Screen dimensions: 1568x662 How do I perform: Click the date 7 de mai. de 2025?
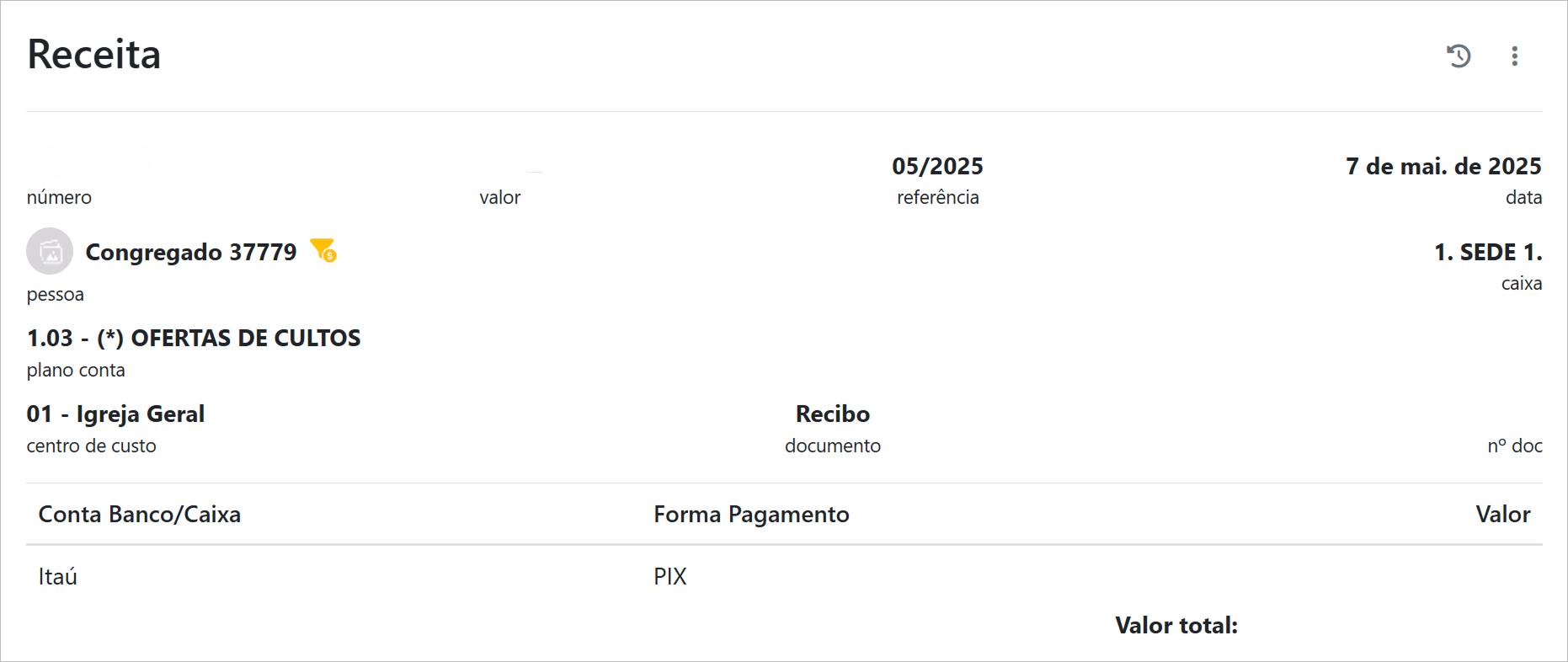1443,166
